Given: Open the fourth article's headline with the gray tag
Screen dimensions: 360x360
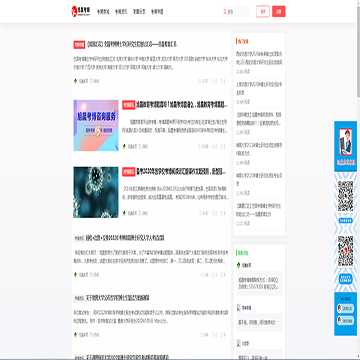Looking at the screenshot, I should point(125,238).
